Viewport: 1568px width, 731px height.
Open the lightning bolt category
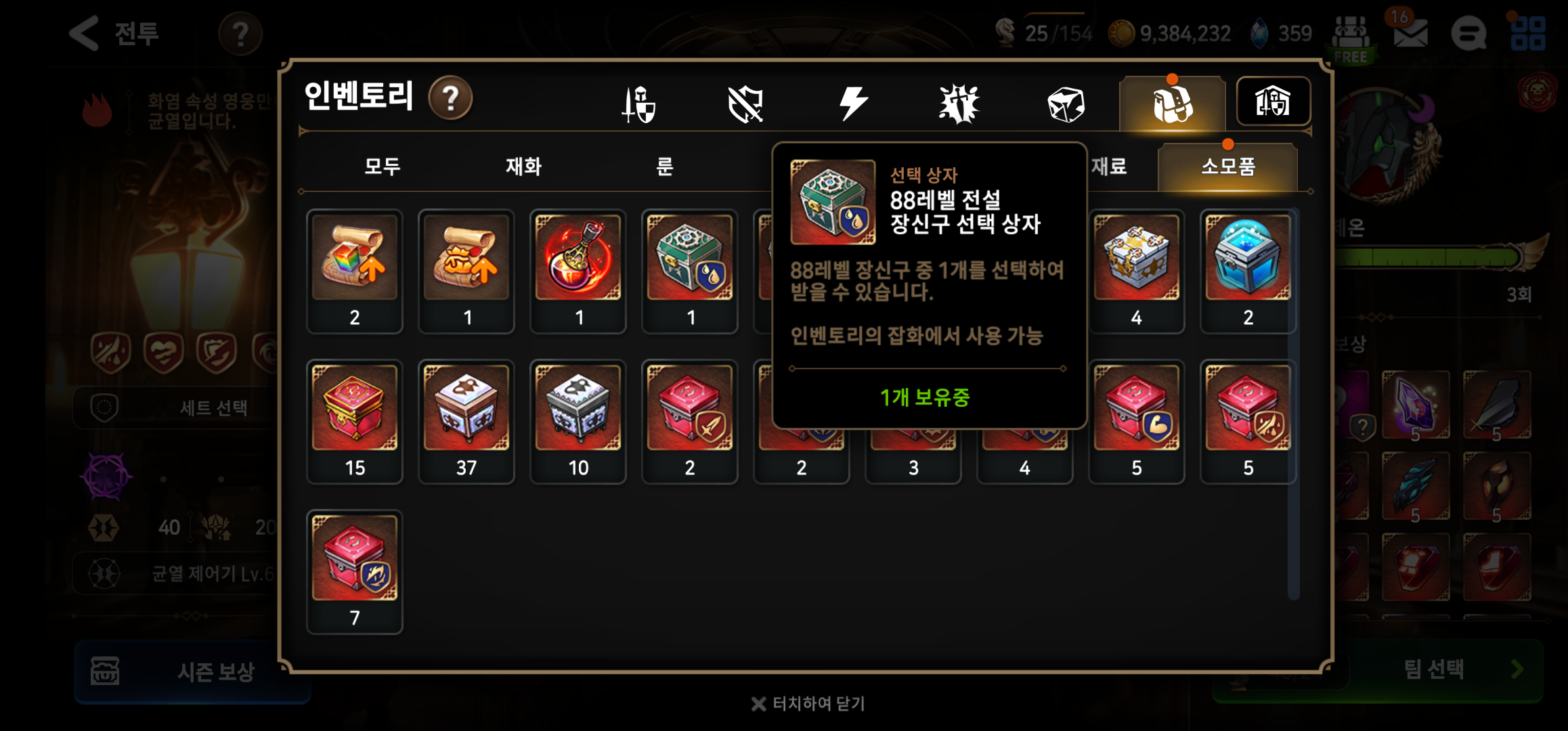pos(852,104)
